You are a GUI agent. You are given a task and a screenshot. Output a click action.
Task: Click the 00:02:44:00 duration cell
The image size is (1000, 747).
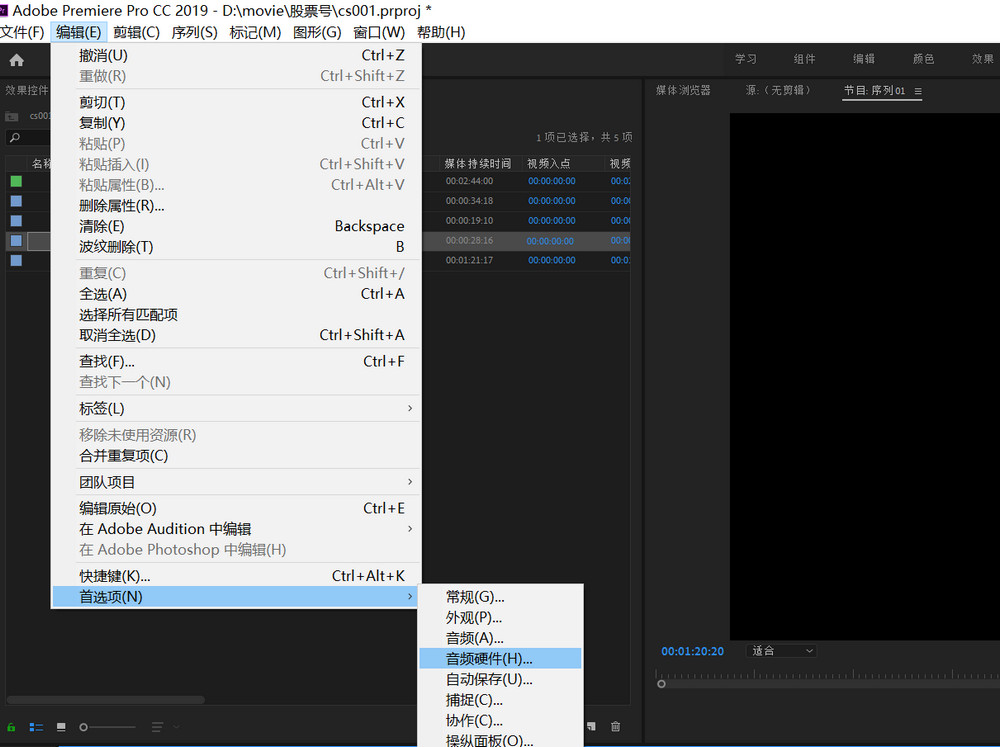(469, 181)
